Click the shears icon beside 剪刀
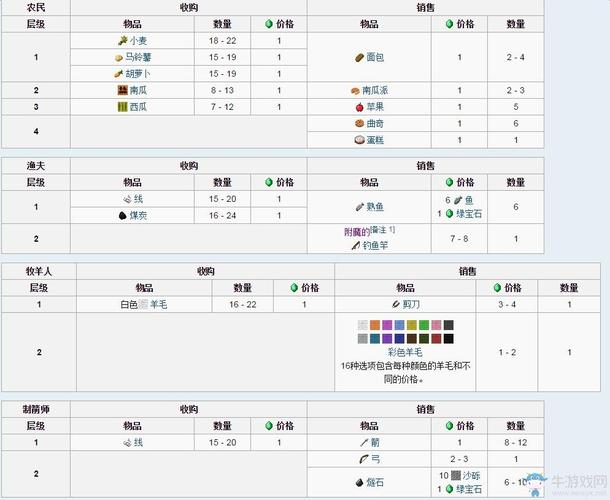 (x=393, y=303)
